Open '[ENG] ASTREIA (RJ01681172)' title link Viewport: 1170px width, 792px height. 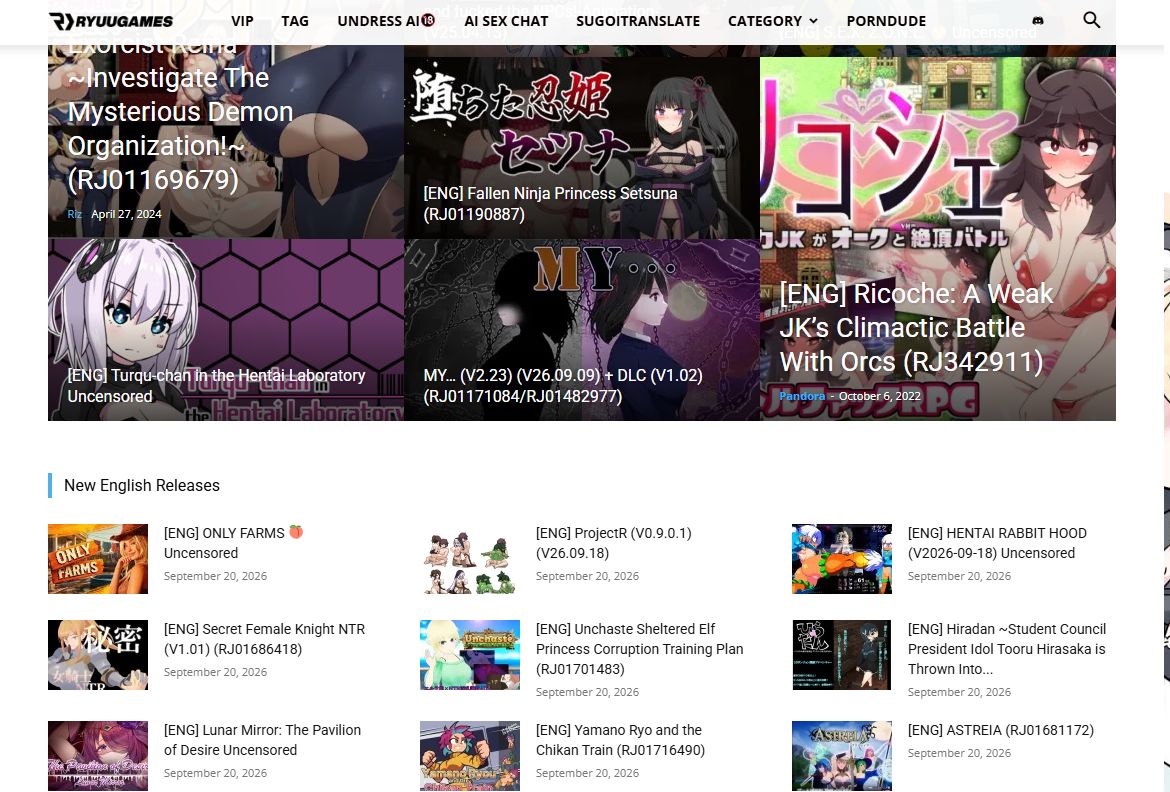click(1001, 730)
